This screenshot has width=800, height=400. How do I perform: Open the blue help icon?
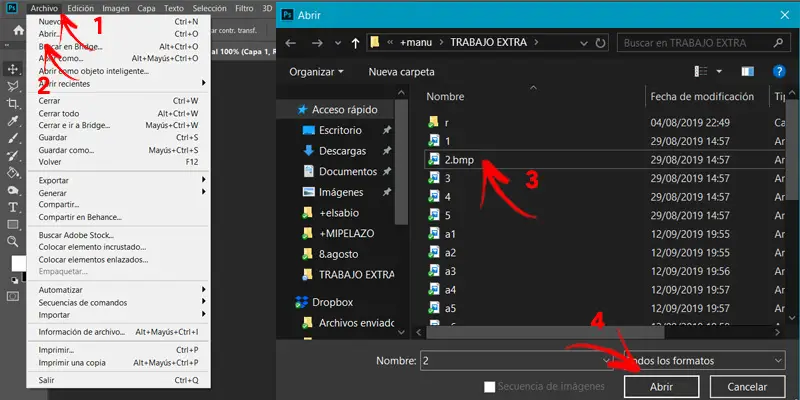pyautogui.click(x=779, y=71)
